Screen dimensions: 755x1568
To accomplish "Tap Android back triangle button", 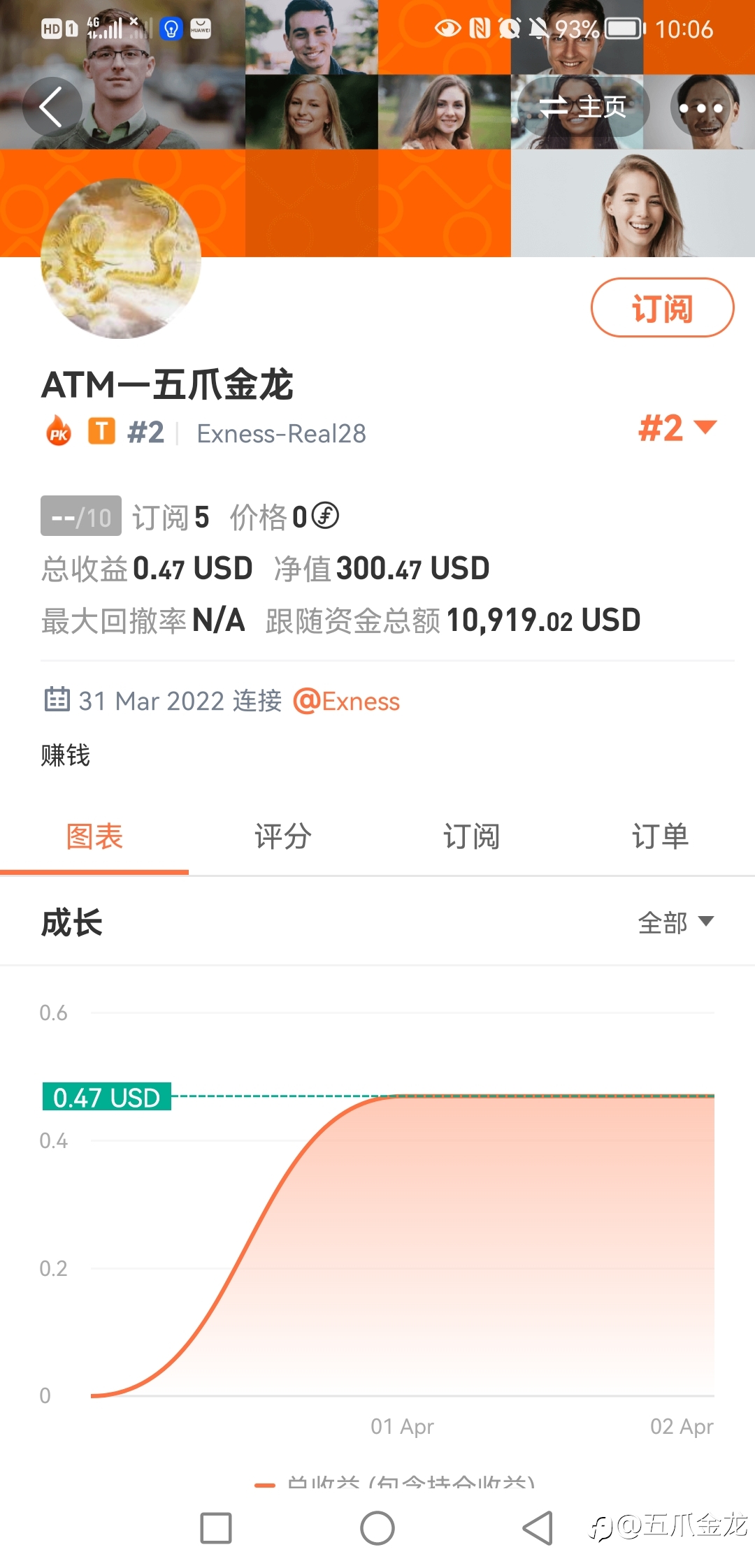I will click(x=538, y=1527).
